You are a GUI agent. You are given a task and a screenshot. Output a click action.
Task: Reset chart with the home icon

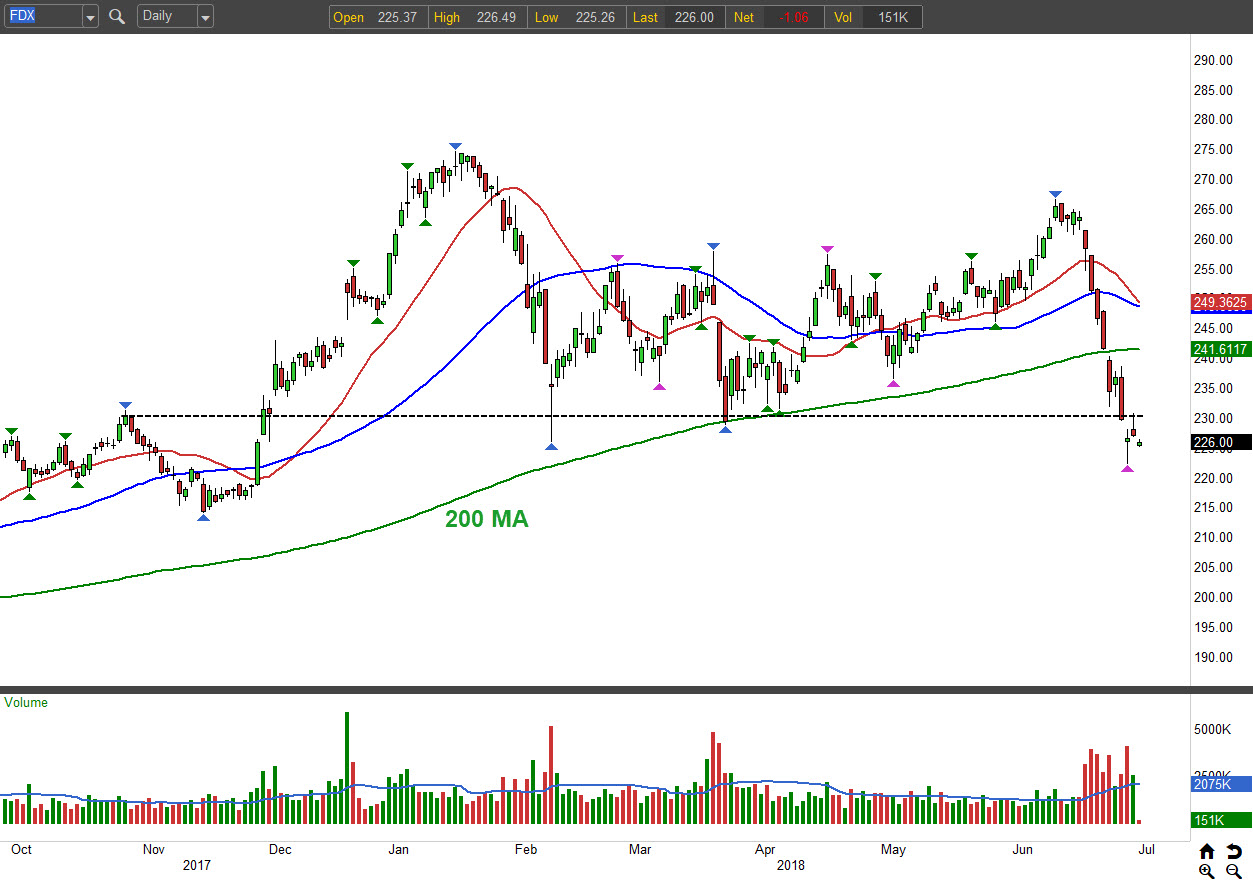click(x=1207, y=852)
